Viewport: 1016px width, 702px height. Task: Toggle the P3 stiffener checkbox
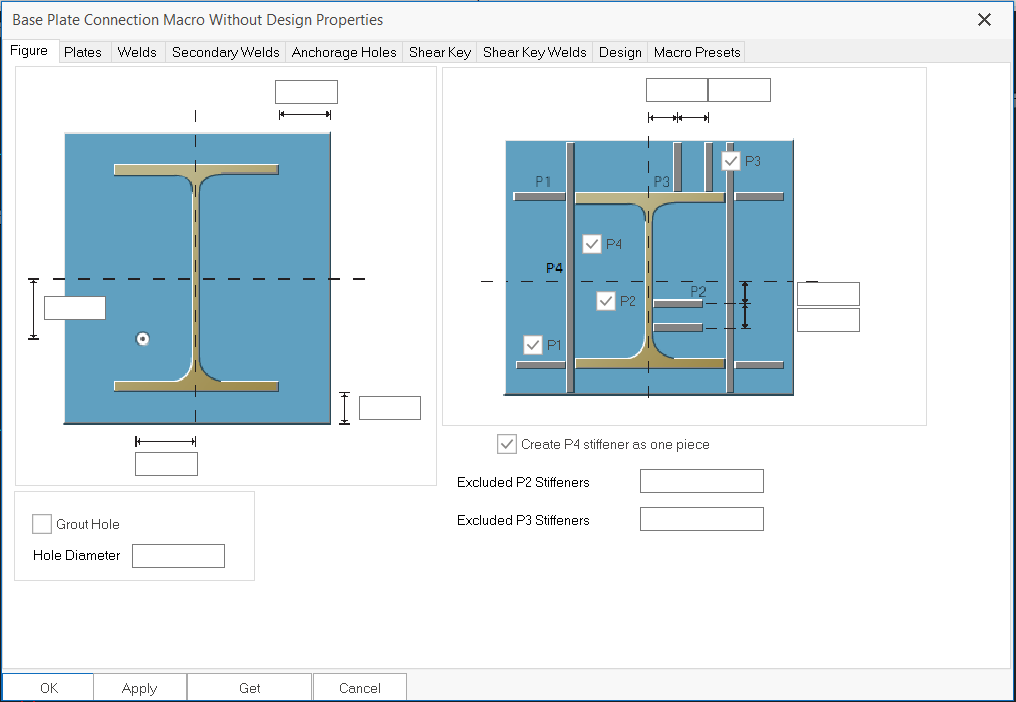[731, 160]
